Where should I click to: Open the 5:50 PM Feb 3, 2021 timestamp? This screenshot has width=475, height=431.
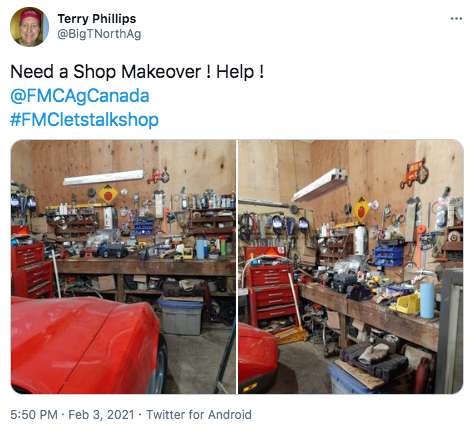point(72,415)
